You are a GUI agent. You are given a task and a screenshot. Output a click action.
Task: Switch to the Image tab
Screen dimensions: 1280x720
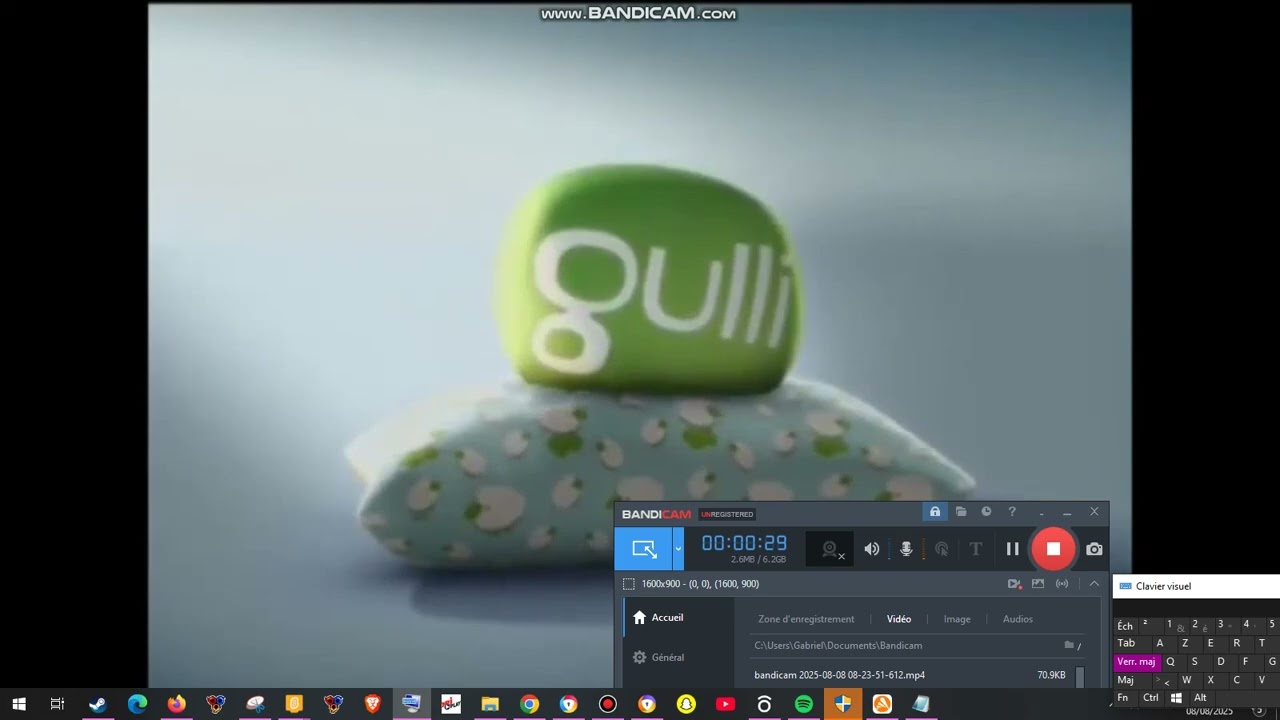pos(957,619)
